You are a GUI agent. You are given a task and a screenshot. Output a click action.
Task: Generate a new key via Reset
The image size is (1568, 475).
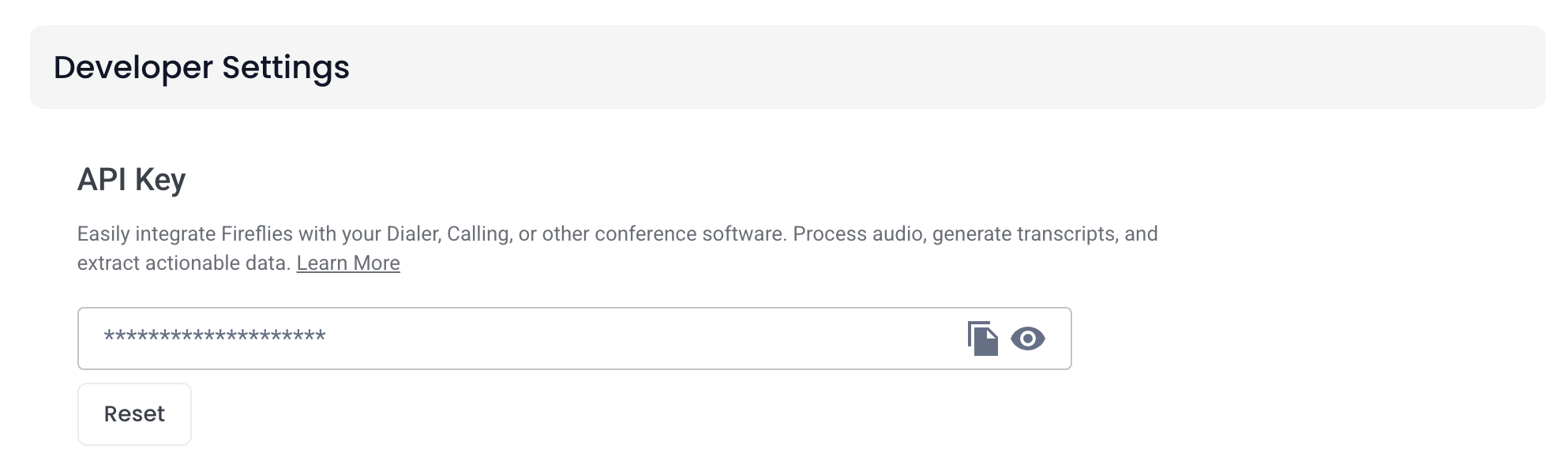tap(134, 414)
